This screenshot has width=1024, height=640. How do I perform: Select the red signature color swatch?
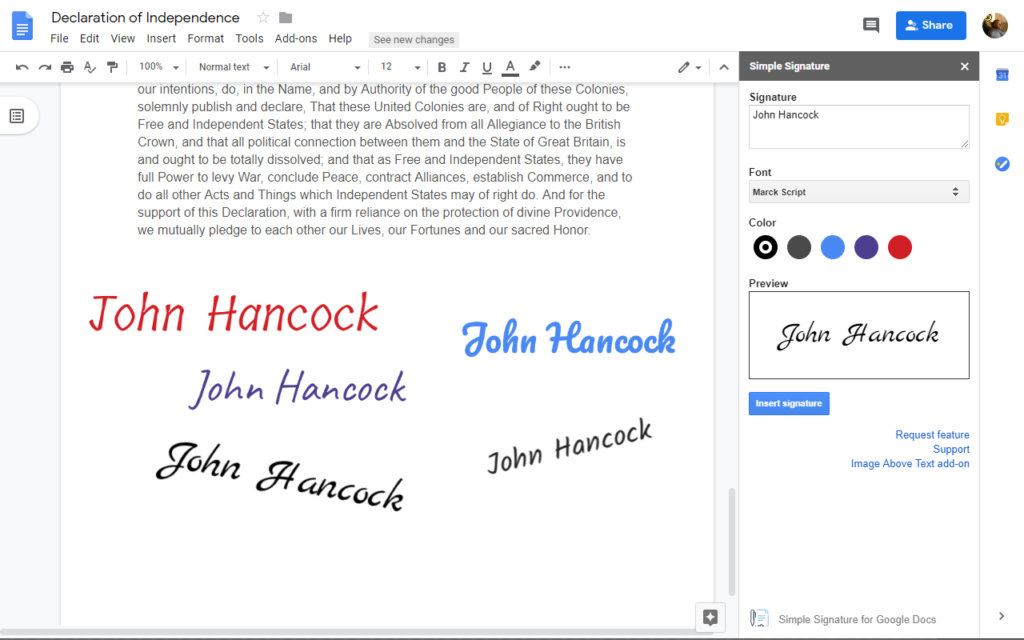coord(899,247)
